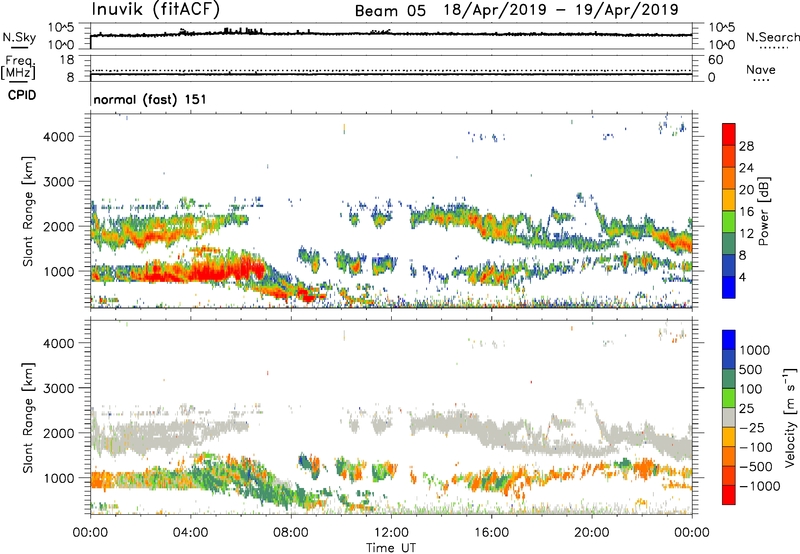Click the 04:00 time axis label
The image size is (800, 554).
190,533
